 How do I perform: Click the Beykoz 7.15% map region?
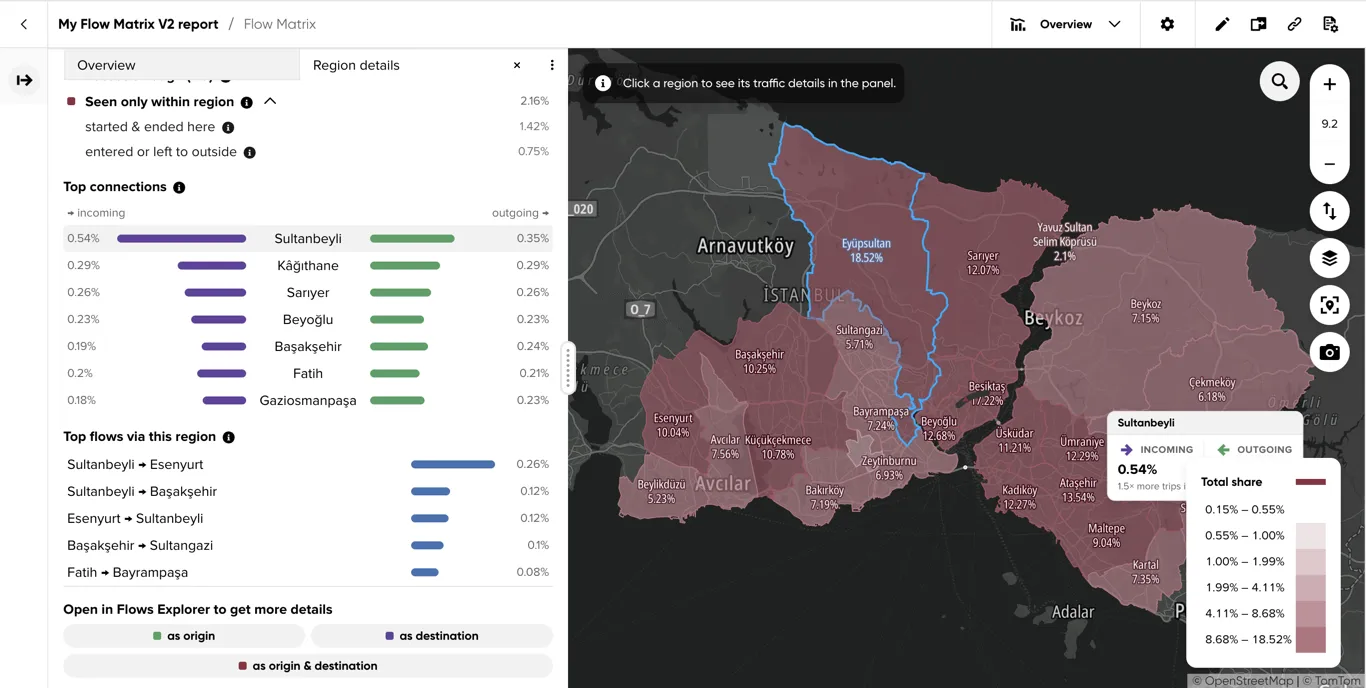pos(1145,311)
